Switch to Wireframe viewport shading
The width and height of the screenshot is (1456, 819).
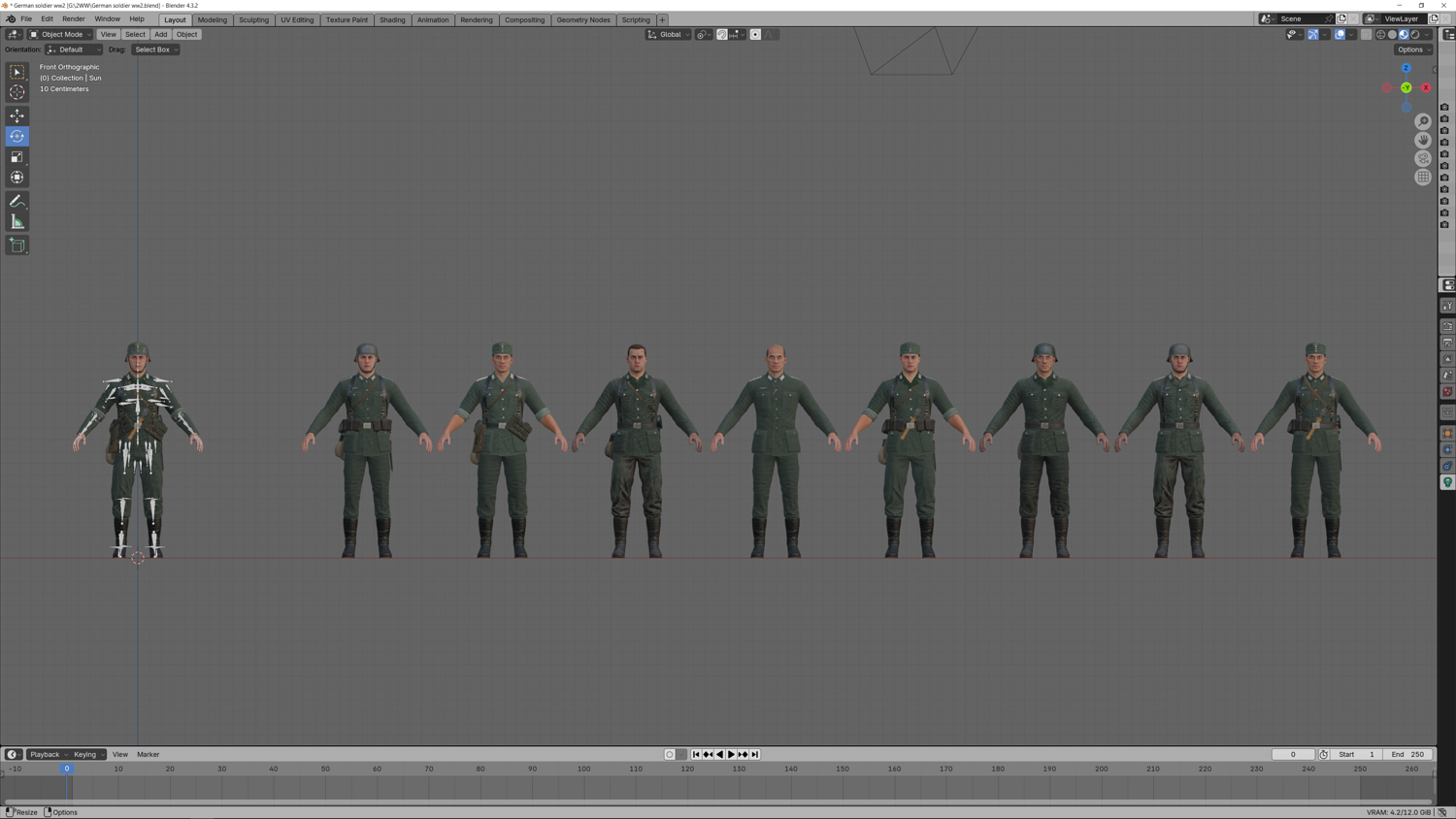tap(1381, 35)
